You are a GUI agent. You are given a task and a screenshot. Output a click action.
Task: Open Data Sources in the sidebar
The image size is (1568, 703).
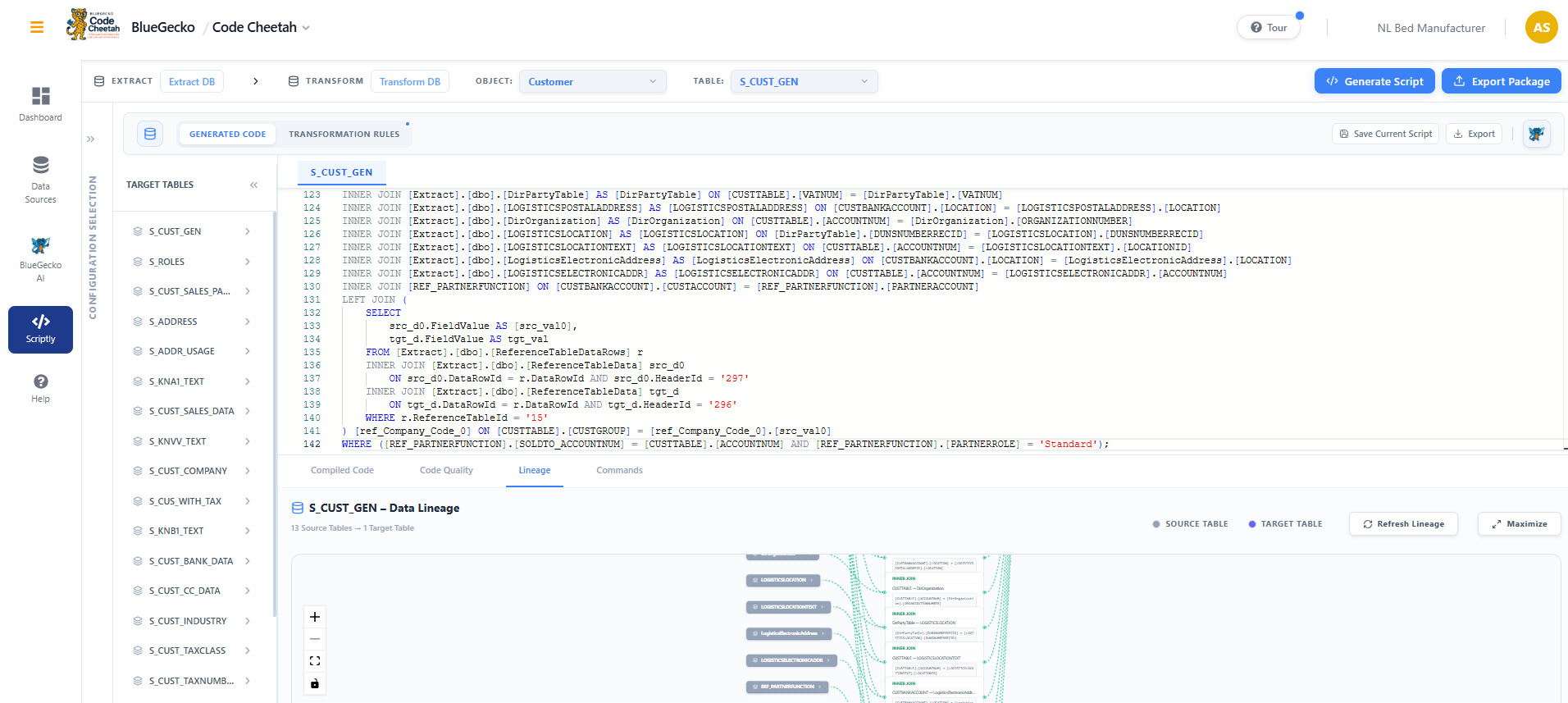click(x=41, y=180)
